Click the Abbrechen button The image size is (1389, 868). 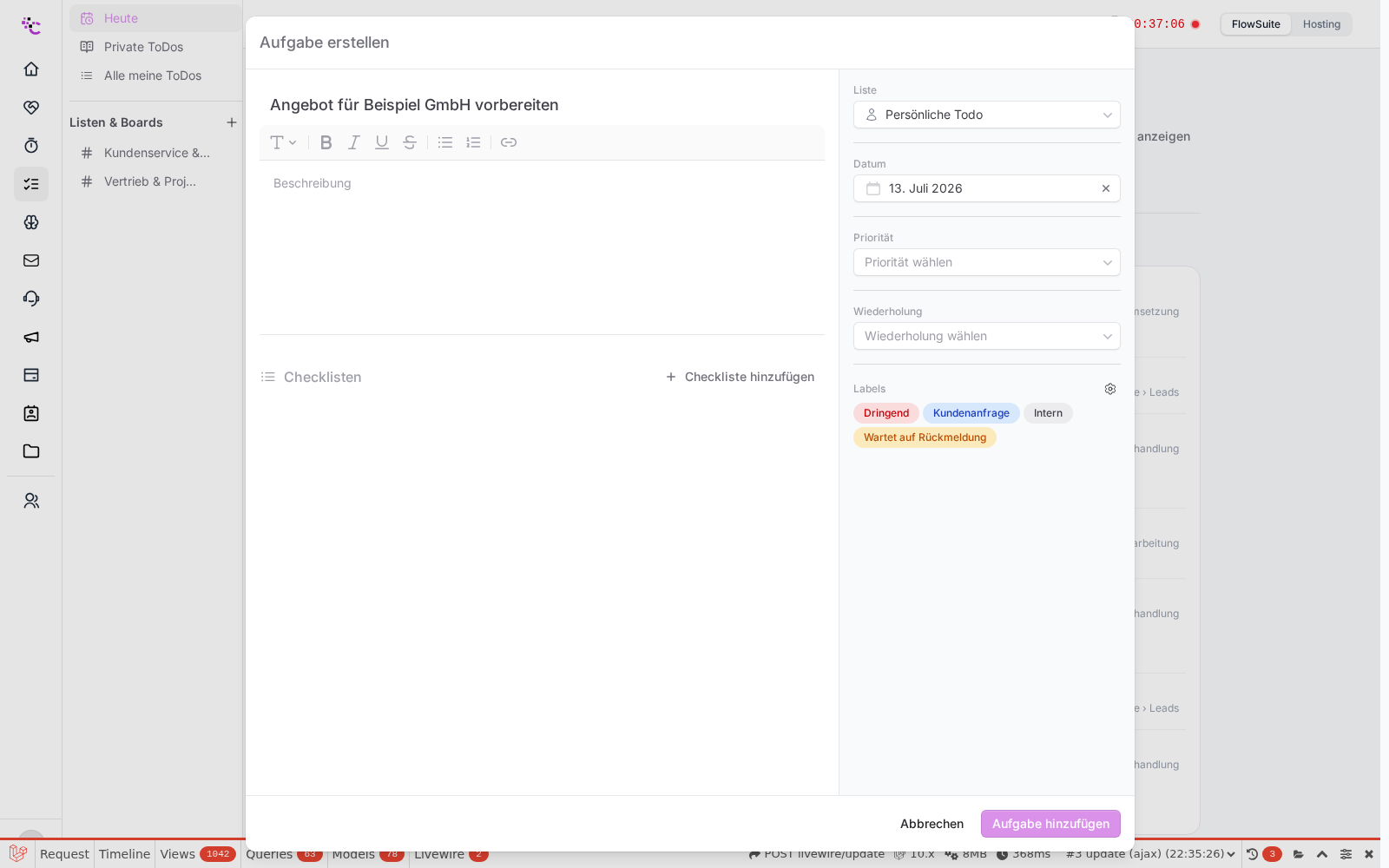click(931, 824)
